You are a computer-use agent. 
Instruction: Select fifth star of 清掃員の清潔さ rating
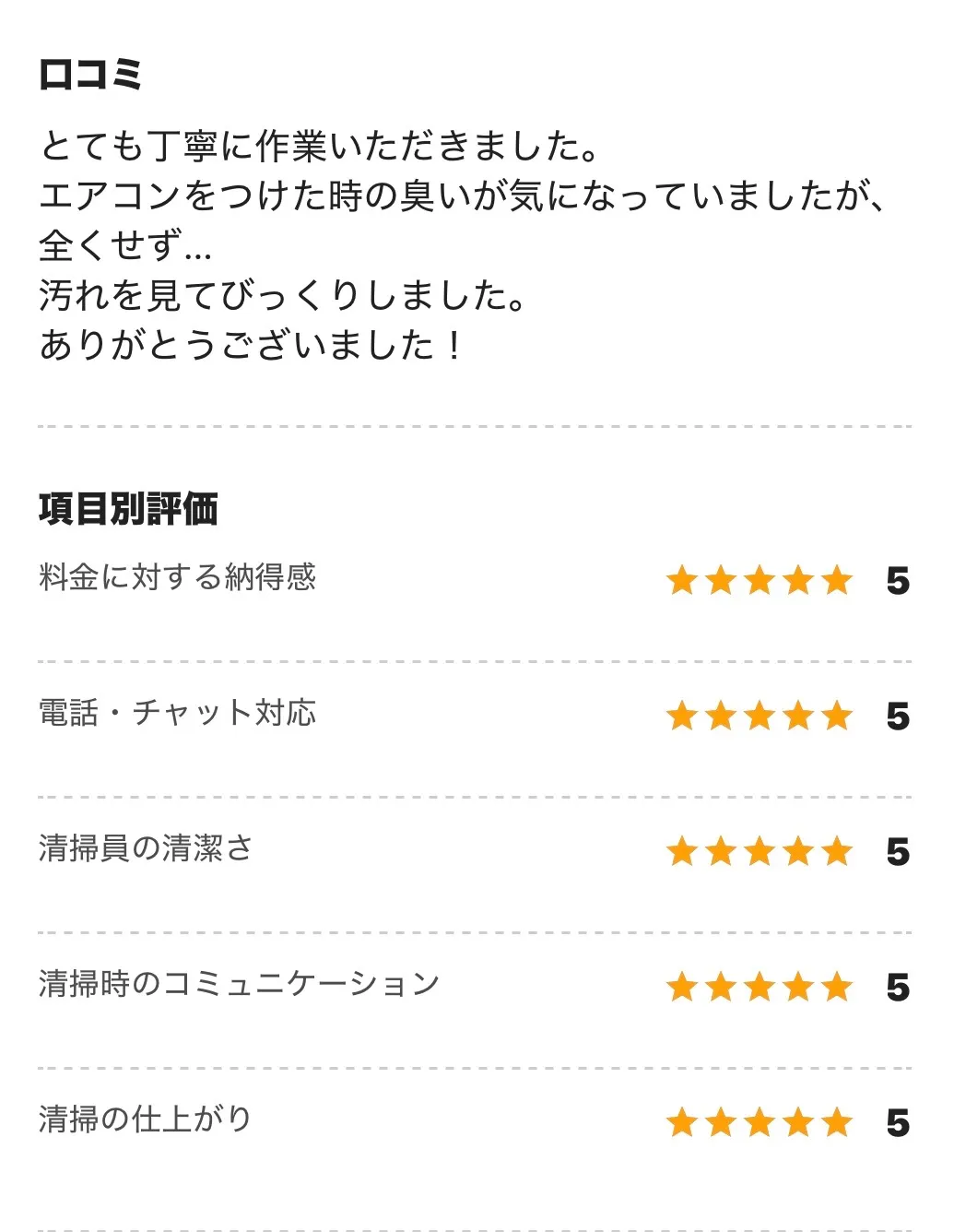[837, 852]
